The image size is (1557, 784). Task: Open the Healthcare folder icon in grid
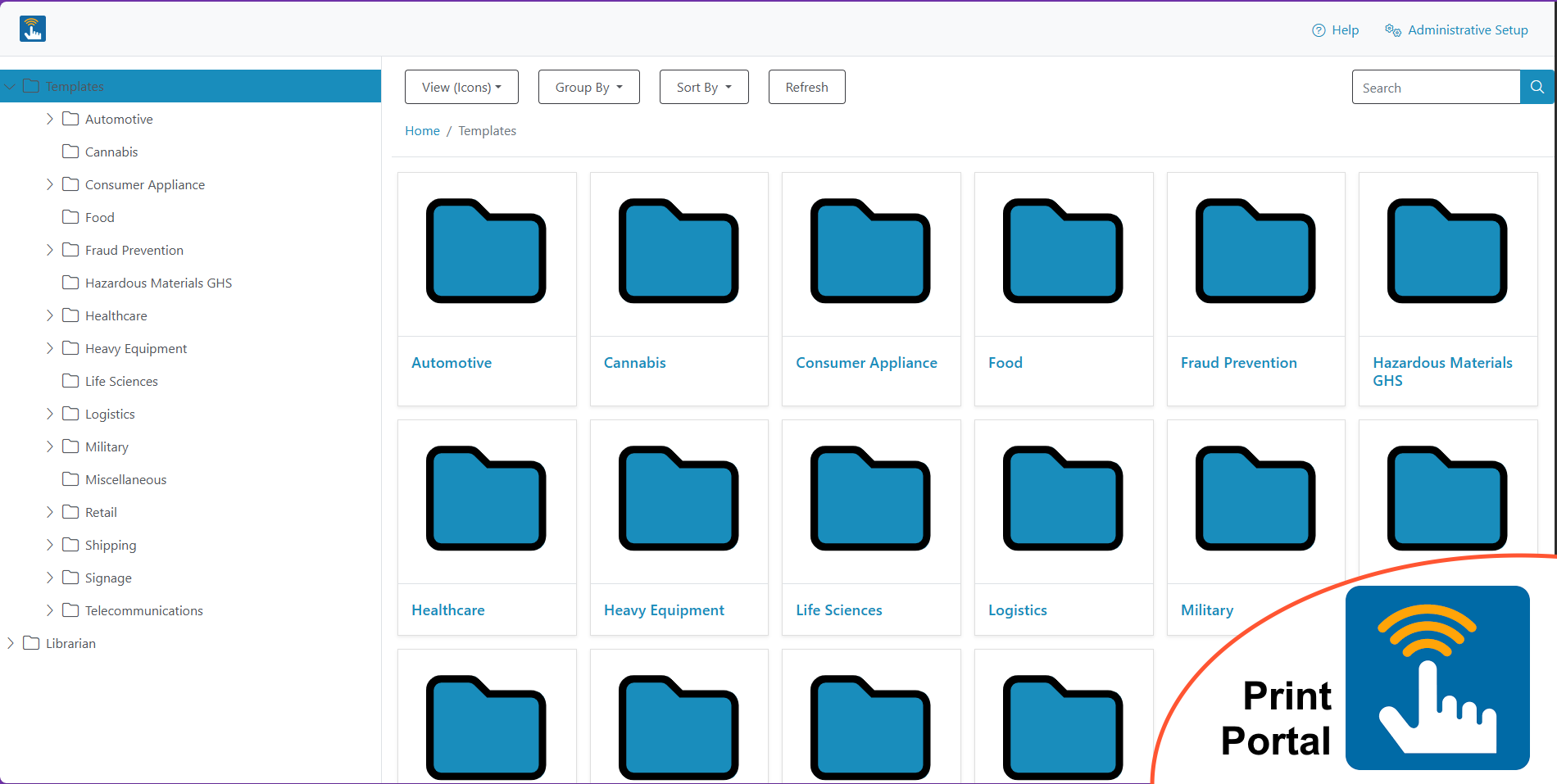(486, 498)
